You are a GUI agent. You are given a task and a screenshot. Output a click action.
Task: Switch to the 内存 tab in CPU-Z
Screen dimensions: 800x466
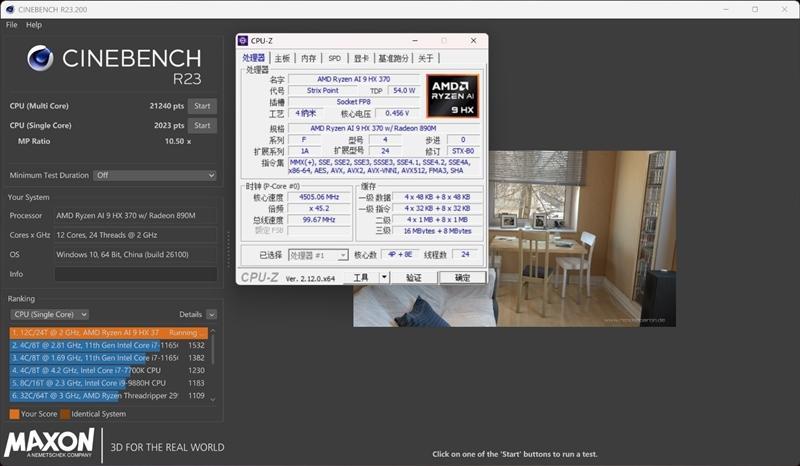click(308, 59)
